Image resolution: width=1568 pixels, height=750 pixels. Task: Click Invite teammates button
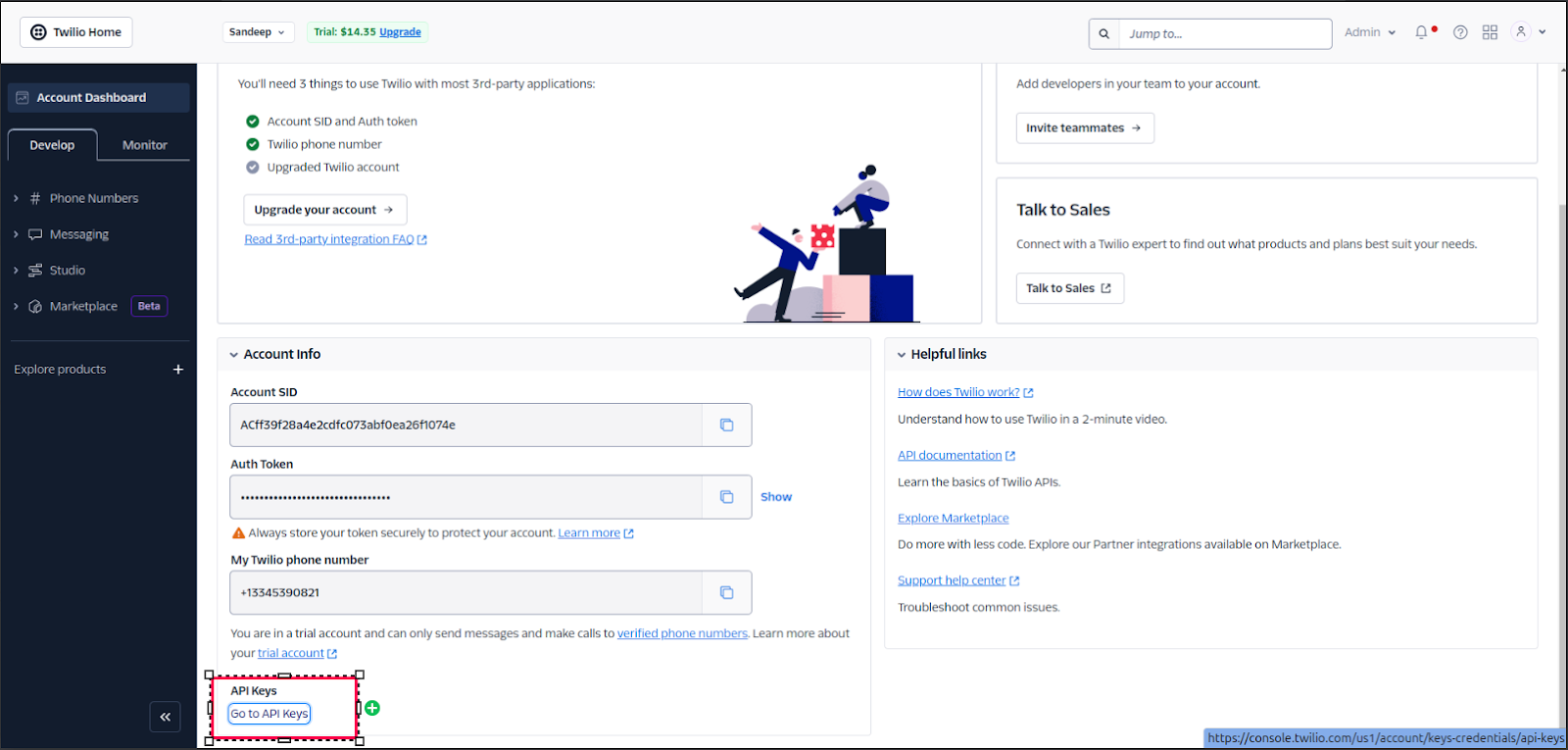point(1085,128)
